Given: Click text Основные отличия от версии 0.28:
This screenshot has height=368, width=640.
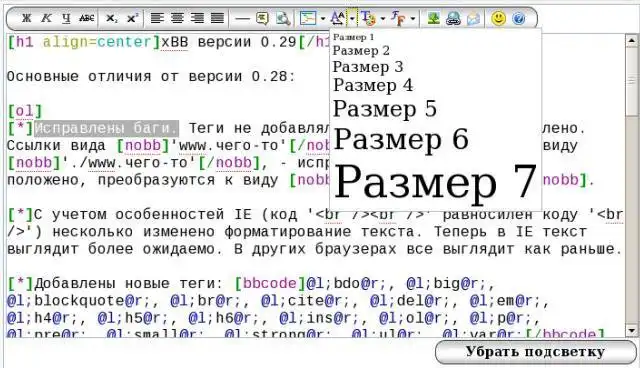Looking at the screenshot, I should [151, 76].
